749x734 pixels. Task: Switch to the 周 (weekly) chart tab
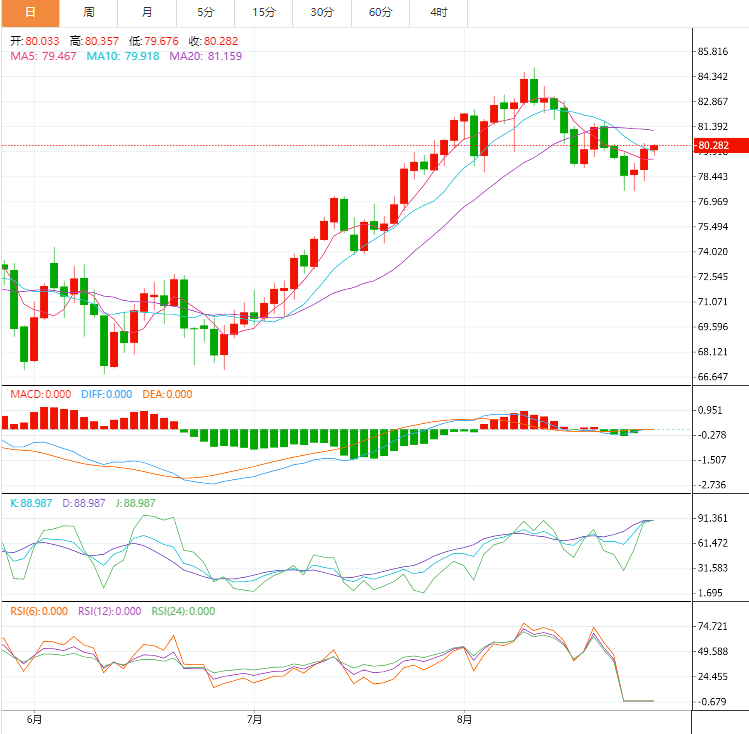(89, 12)
